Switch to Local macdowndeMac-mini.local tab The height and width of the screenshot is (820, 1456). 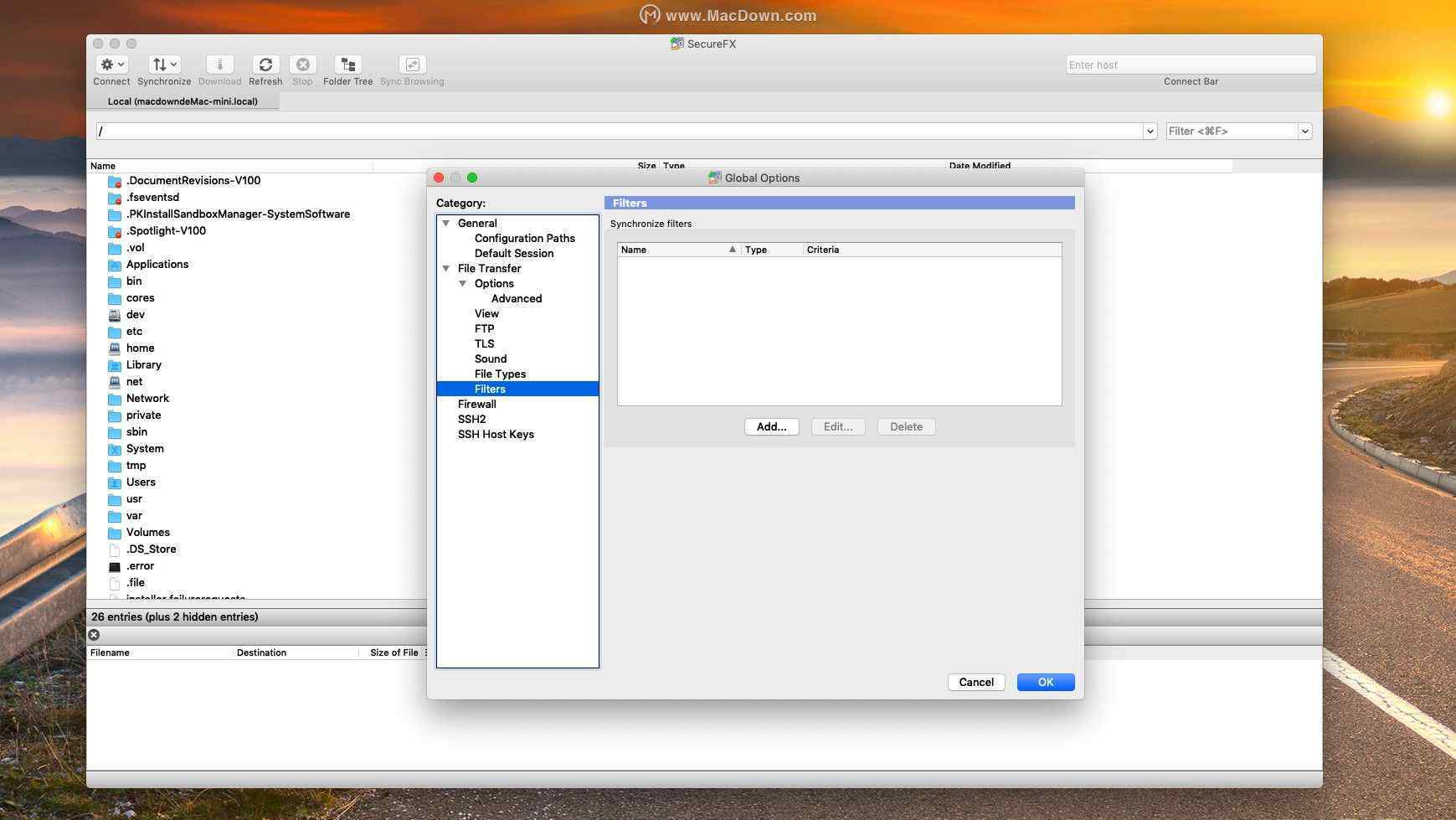point(183,101)
